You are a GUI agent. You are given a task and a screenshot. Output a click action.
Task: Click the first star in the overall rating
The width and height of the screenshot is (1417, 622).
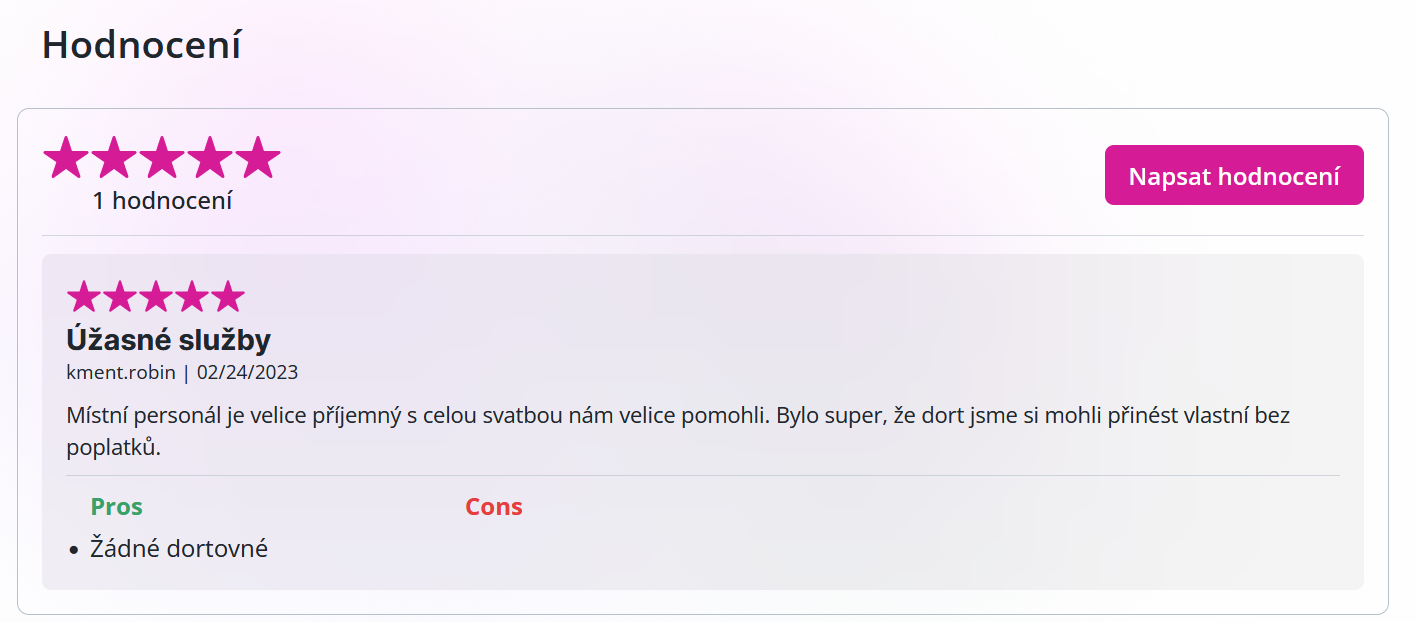tap(66, 158)
